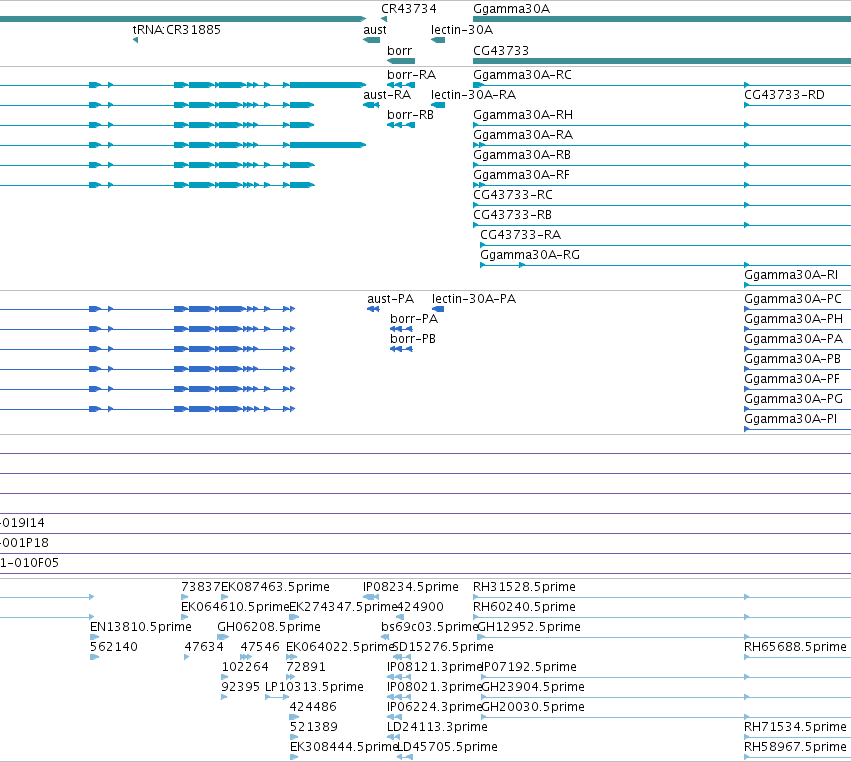The image size is (851, 762).
Task: Click the RH71534.5prime EST label
Action: [x=795, y=727]
